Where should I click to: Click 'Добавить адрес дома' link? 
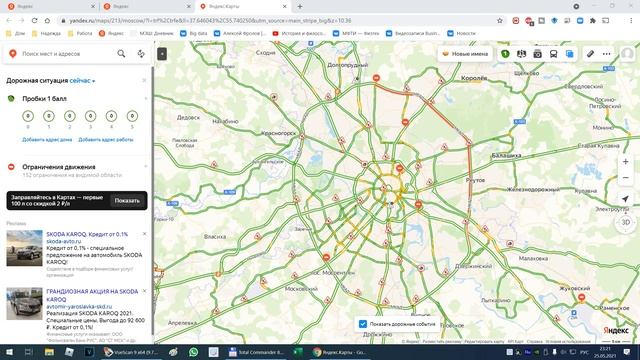[x=47, y=140]
